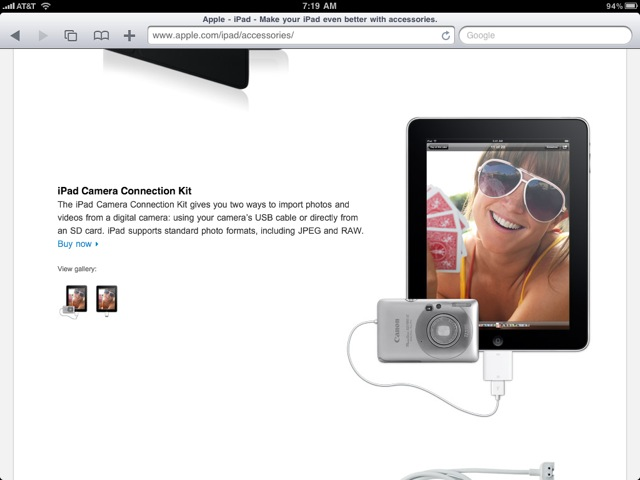Reload the page with the refresh icon
Screen dimensions: 640x480
click(x=446, y=36)
